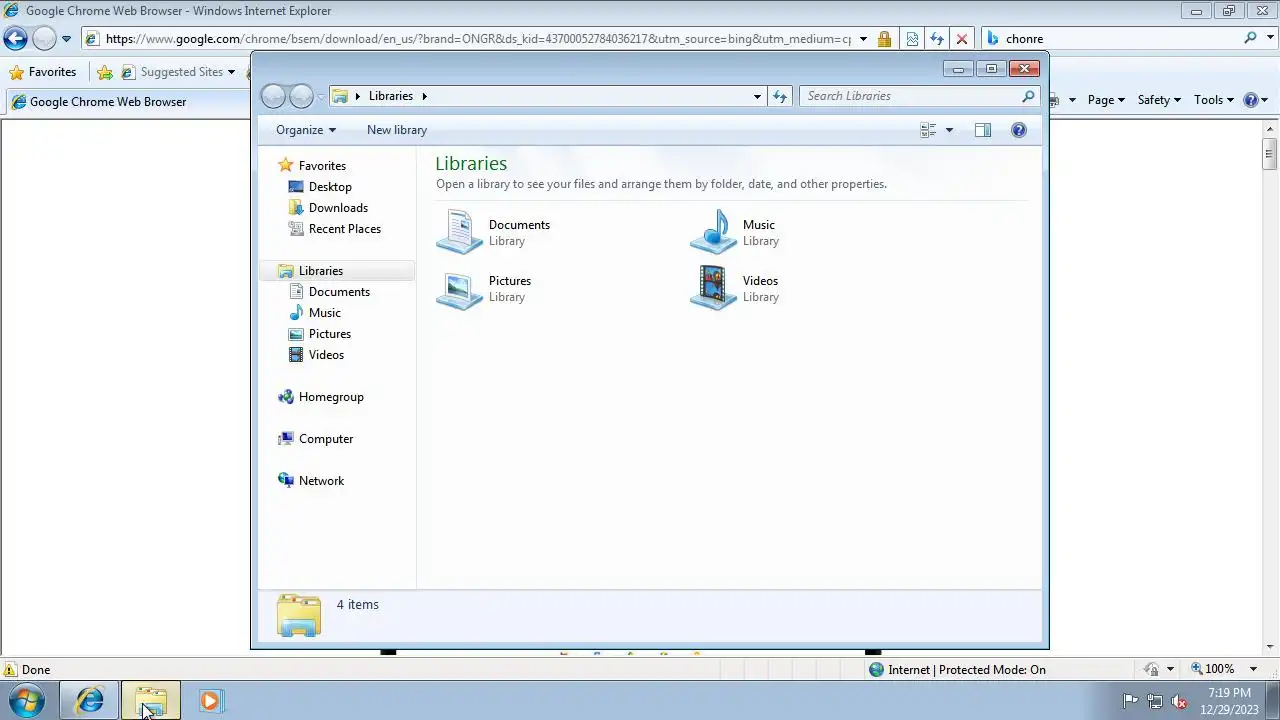Select Favorites in navigation pane

click(322, 166)
